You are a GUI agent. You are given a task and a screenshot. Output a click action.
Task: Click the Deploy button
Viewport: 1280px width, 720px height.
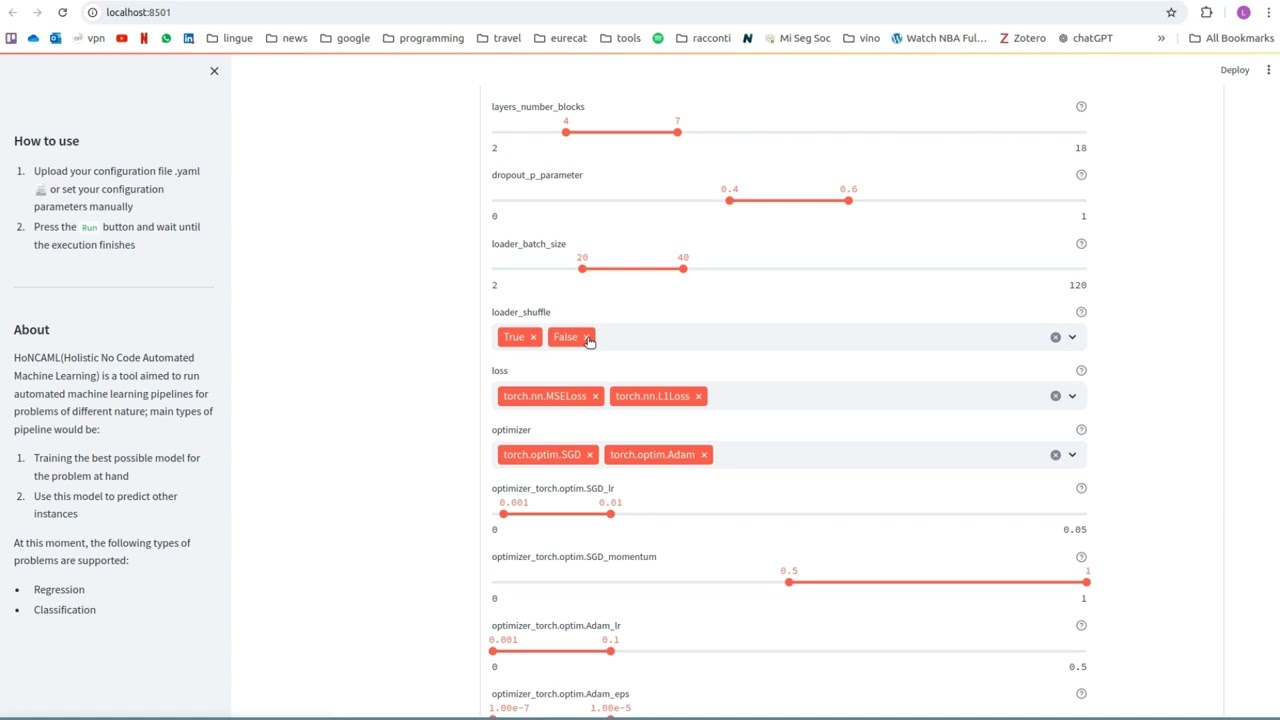(1235, 70)
